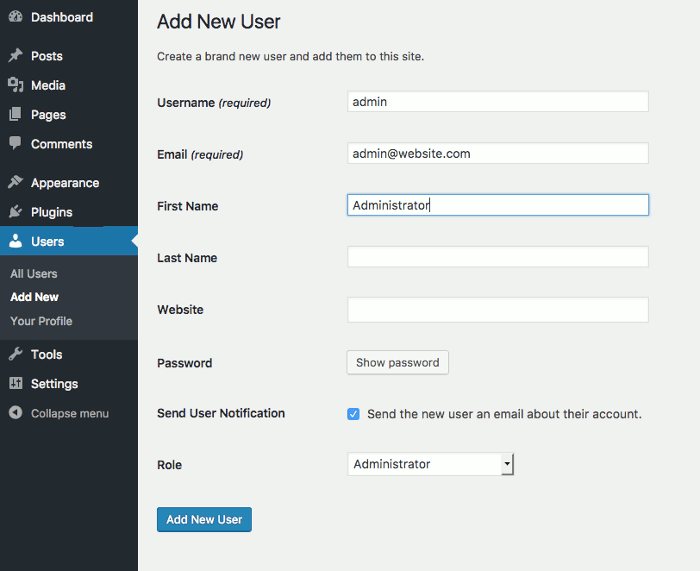Open the Posts menu

coord(47,56)
